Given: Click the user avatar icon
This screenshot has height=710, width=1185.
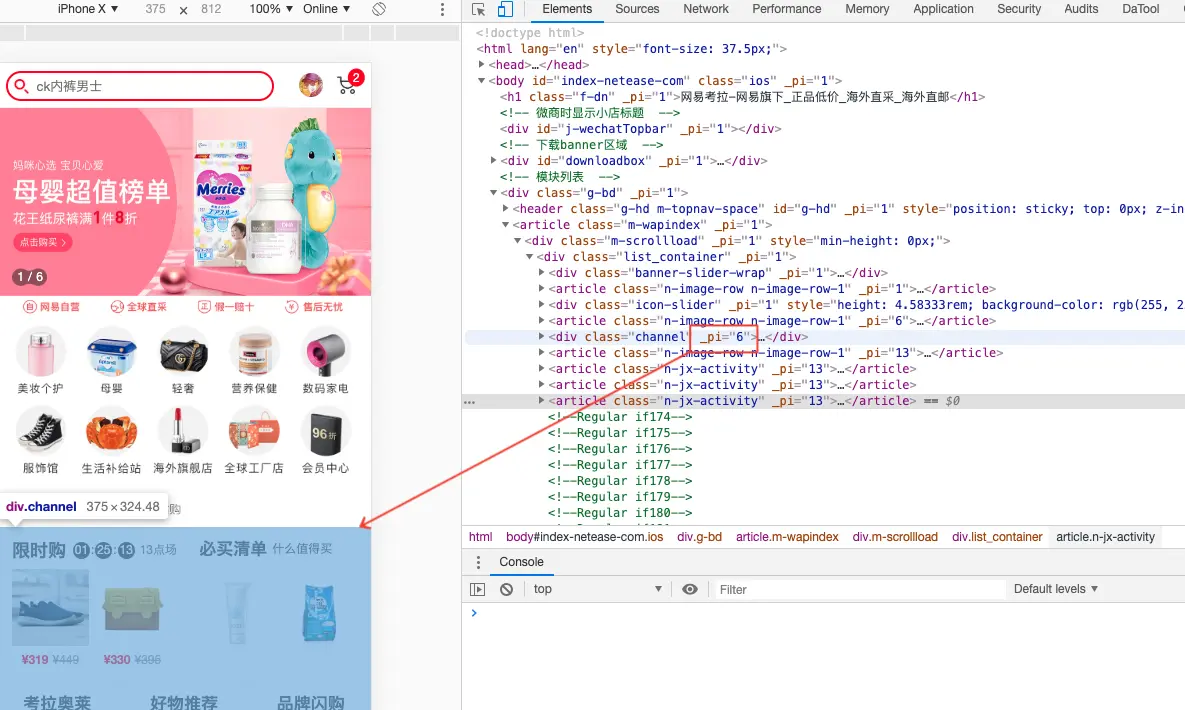Looking at the screenshot, I should point(311,85).
